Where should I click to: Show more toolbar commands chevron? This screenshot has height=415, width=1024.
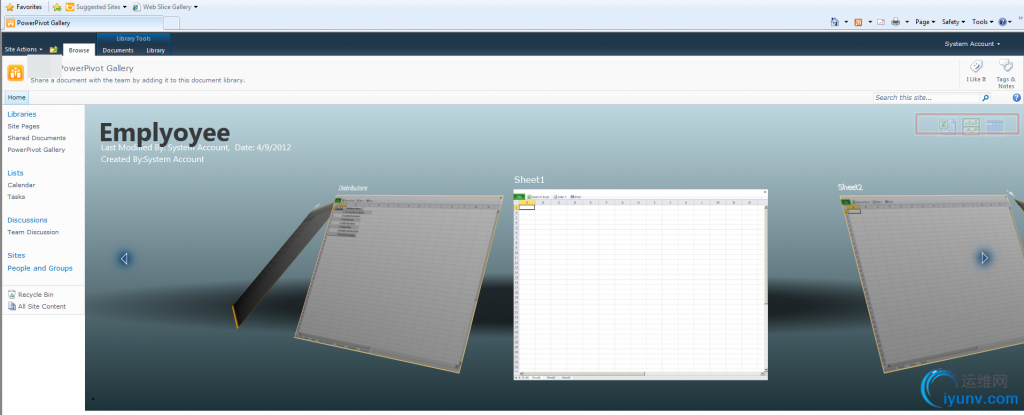coord(1020,18)
